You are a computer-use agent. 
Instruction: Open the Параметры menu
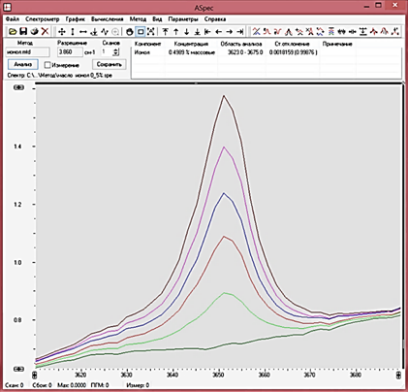(183, 19)
